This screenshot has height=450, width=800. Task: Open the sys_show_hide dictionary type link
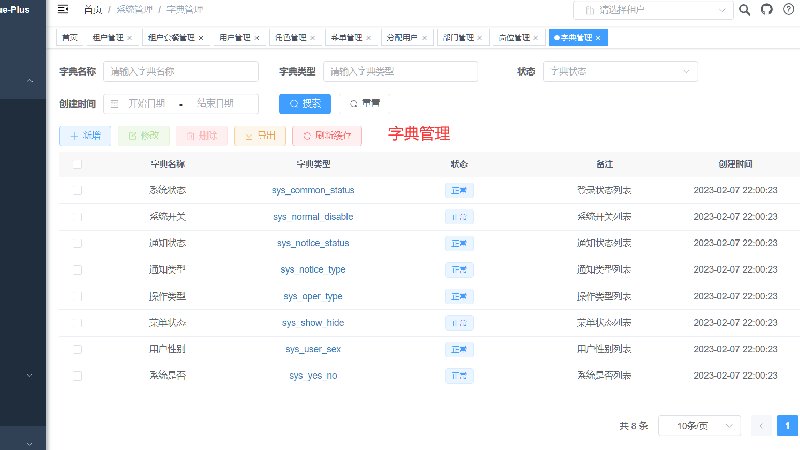click(313, 323)
